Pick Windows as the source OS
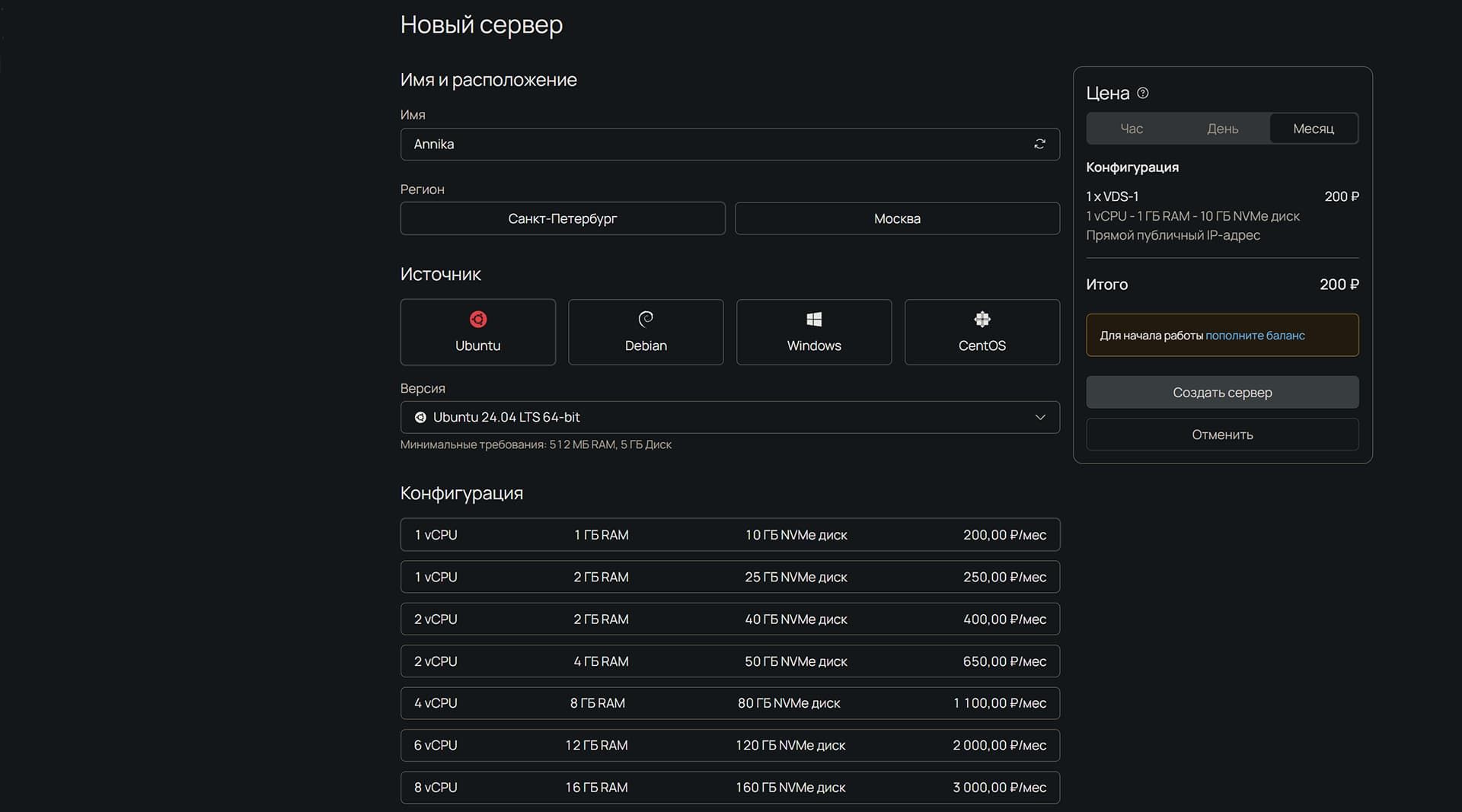 tap(814, 332)
